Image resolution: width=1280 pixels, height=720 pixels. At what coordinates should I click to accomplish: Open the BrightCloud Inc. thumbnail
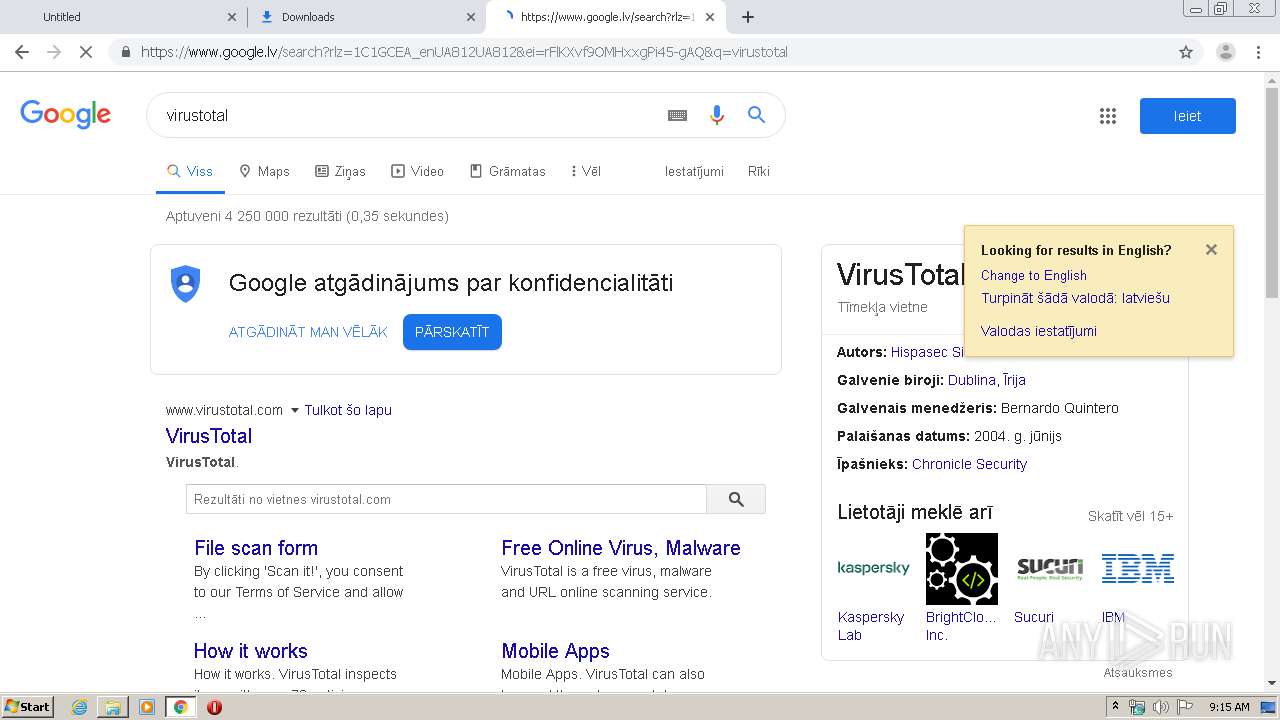pos(962,568)
